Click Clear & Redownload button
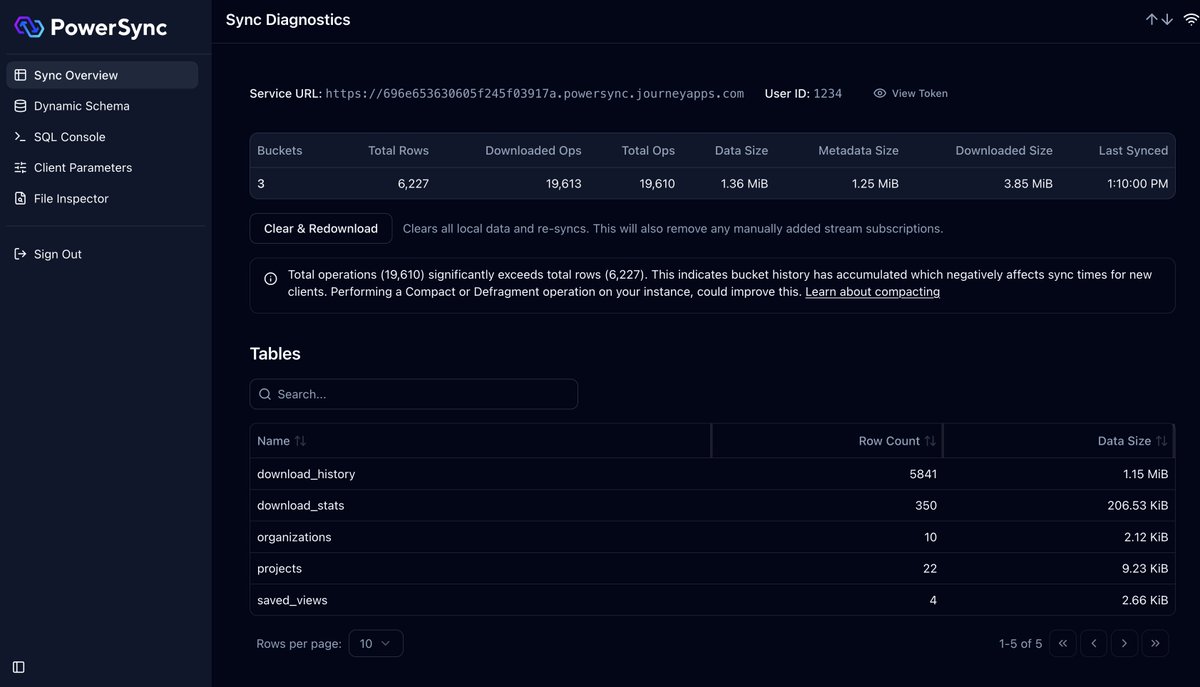Image resolution: width=1200 pixels, height=687 pixels. (x=321, y=228)
